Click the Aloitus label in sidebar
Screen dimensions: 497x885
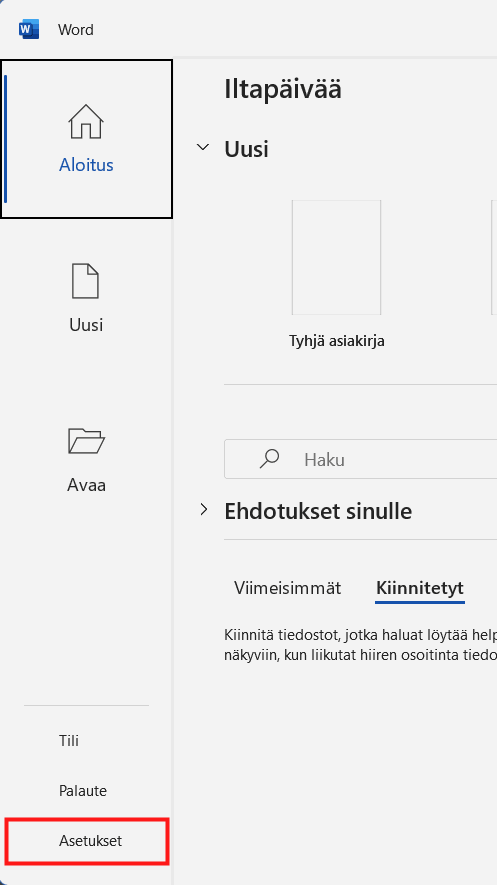[86, 165]
